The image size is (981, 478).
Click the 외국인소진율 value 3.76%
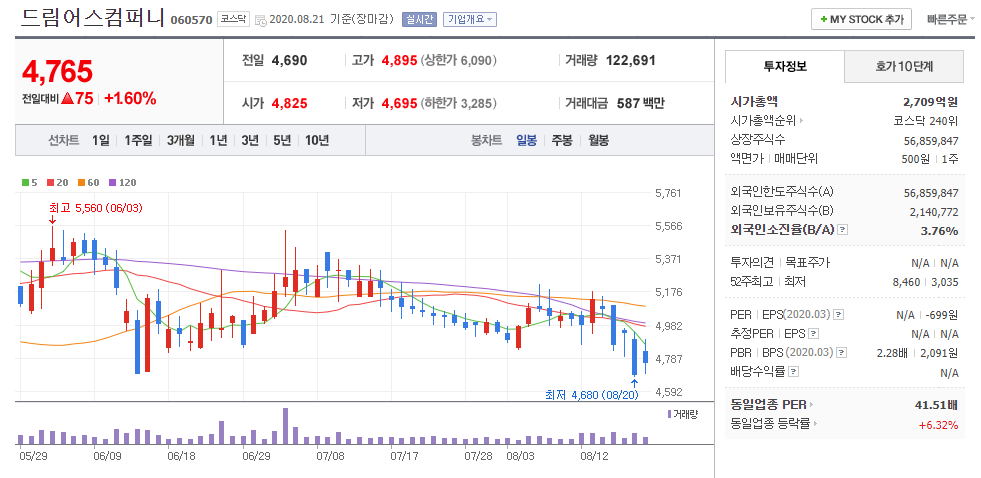(939, 230)
